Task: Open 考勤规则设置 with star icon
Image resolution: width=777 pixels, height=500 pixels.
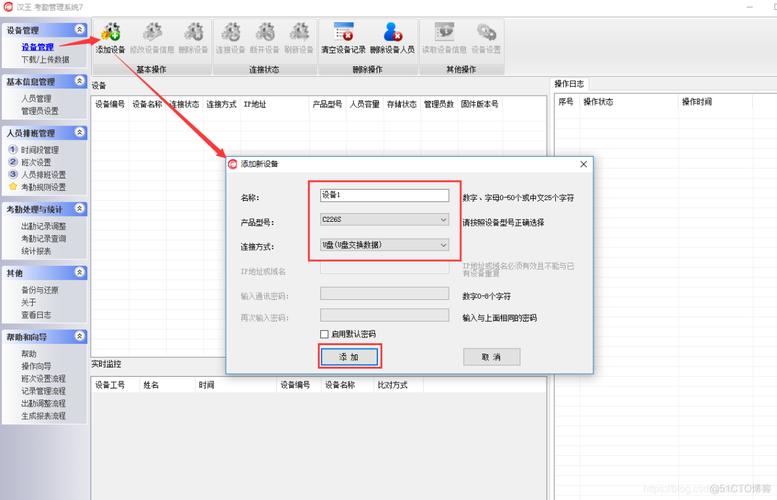Action: pyautogui.click(x=43, y=187)
